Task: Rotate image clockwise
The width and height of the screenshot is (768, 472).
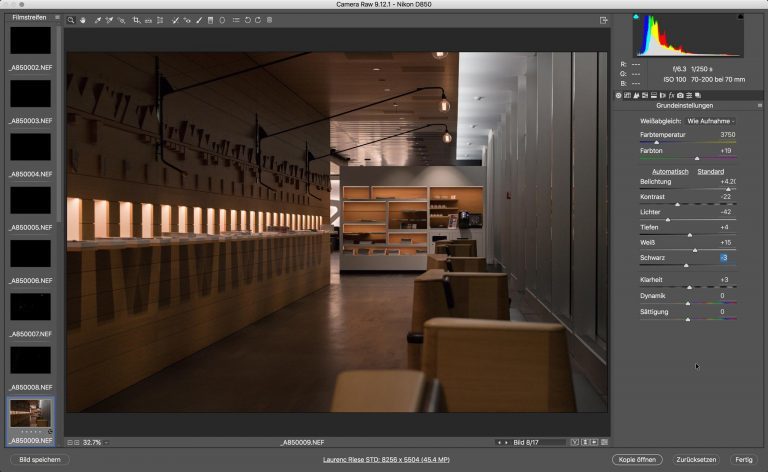Action: click(258, 20)
